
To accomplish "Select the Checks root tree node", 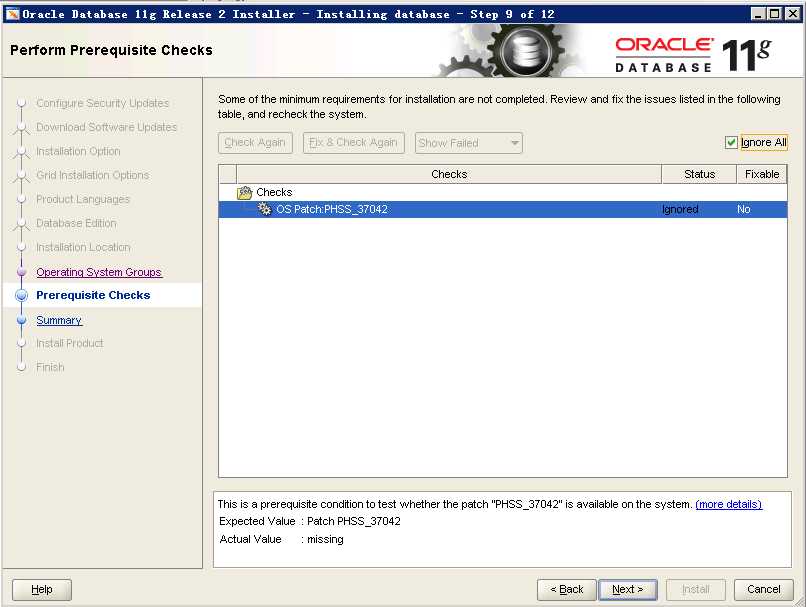I will [x=274, y=192].
